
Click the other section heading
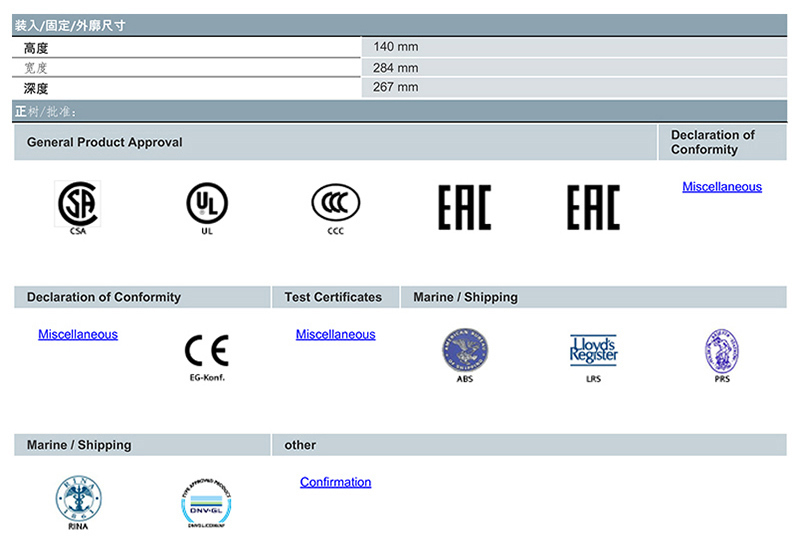tap(300, 445)
